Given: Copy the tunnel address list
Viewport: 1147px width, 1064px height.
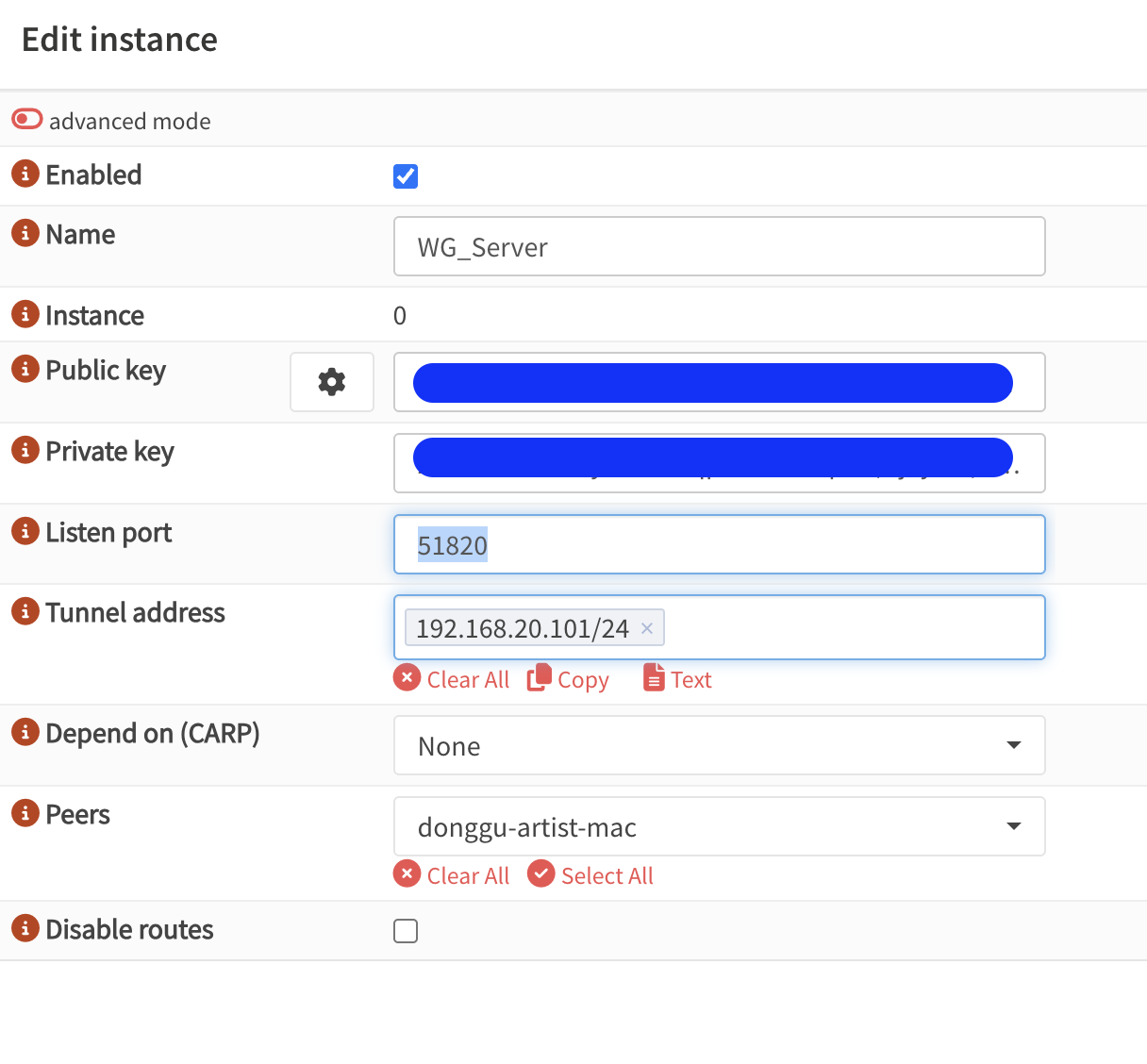Looking at the screenshot, I should tap(569, 680).
